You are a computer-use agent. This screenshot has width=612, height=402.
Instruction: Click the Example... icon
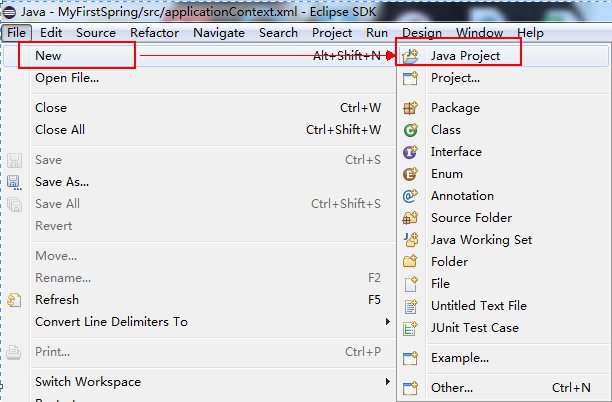410,358
